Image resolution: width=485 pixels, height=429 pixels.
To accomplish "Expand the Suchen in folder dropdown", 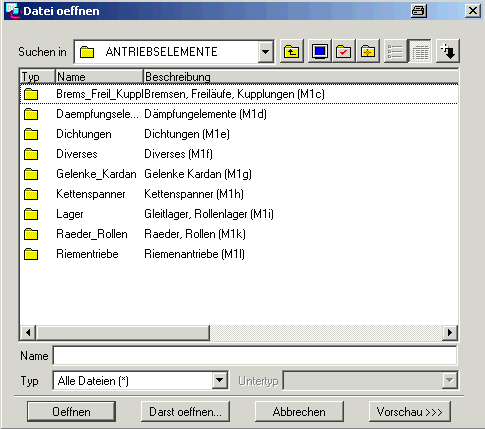I will (x=266, y=52).
